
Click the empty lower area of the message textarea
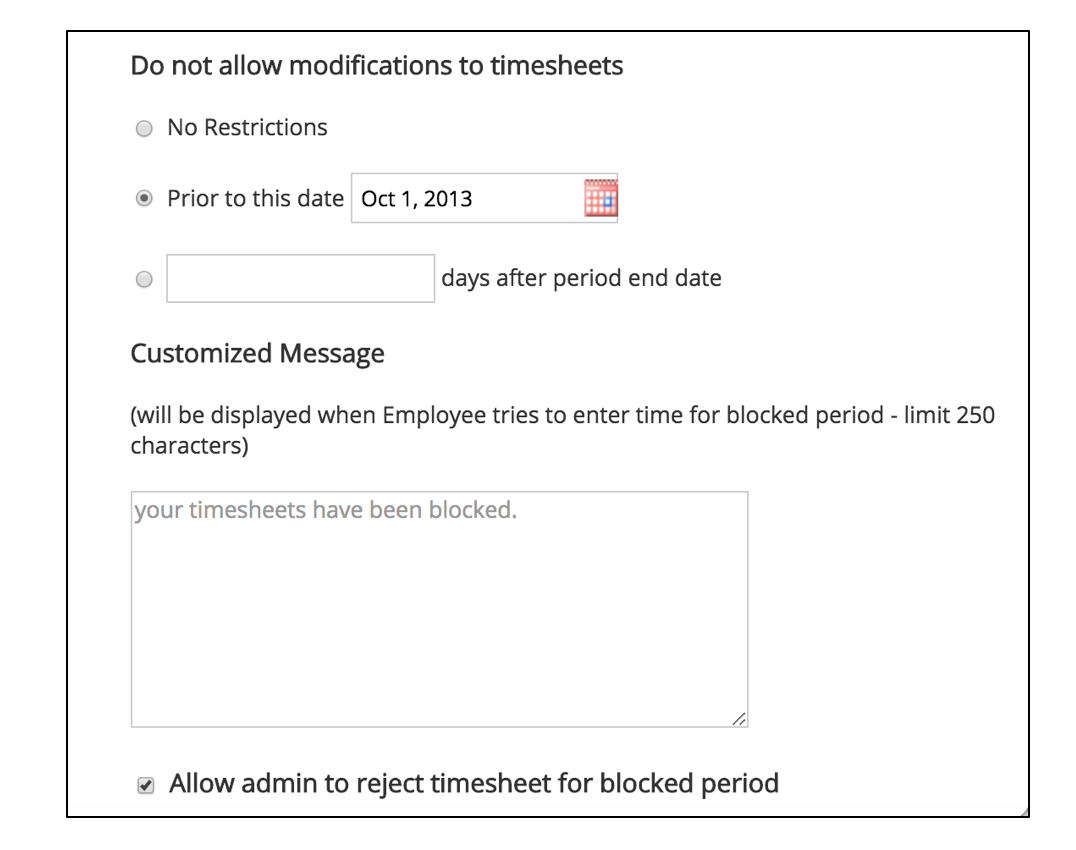438,640
